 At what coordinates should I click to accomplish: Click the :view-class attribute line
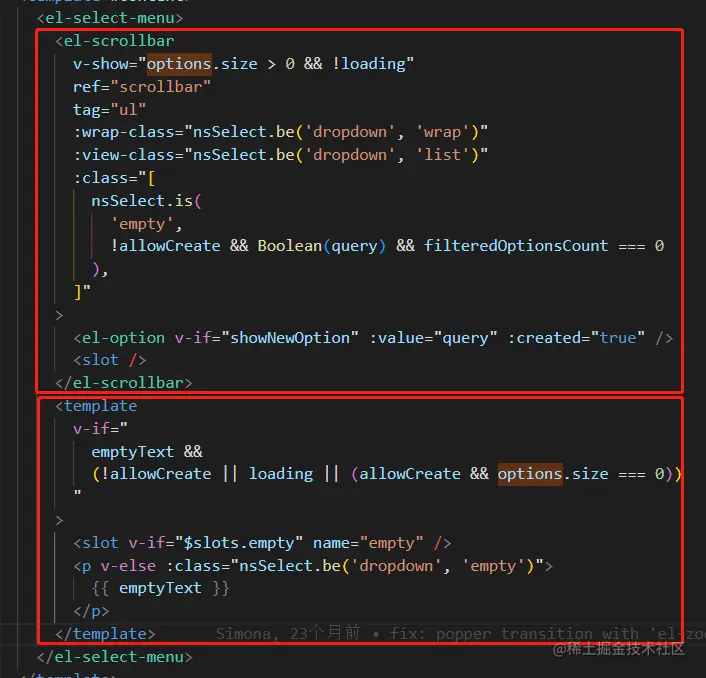(281, 155)
